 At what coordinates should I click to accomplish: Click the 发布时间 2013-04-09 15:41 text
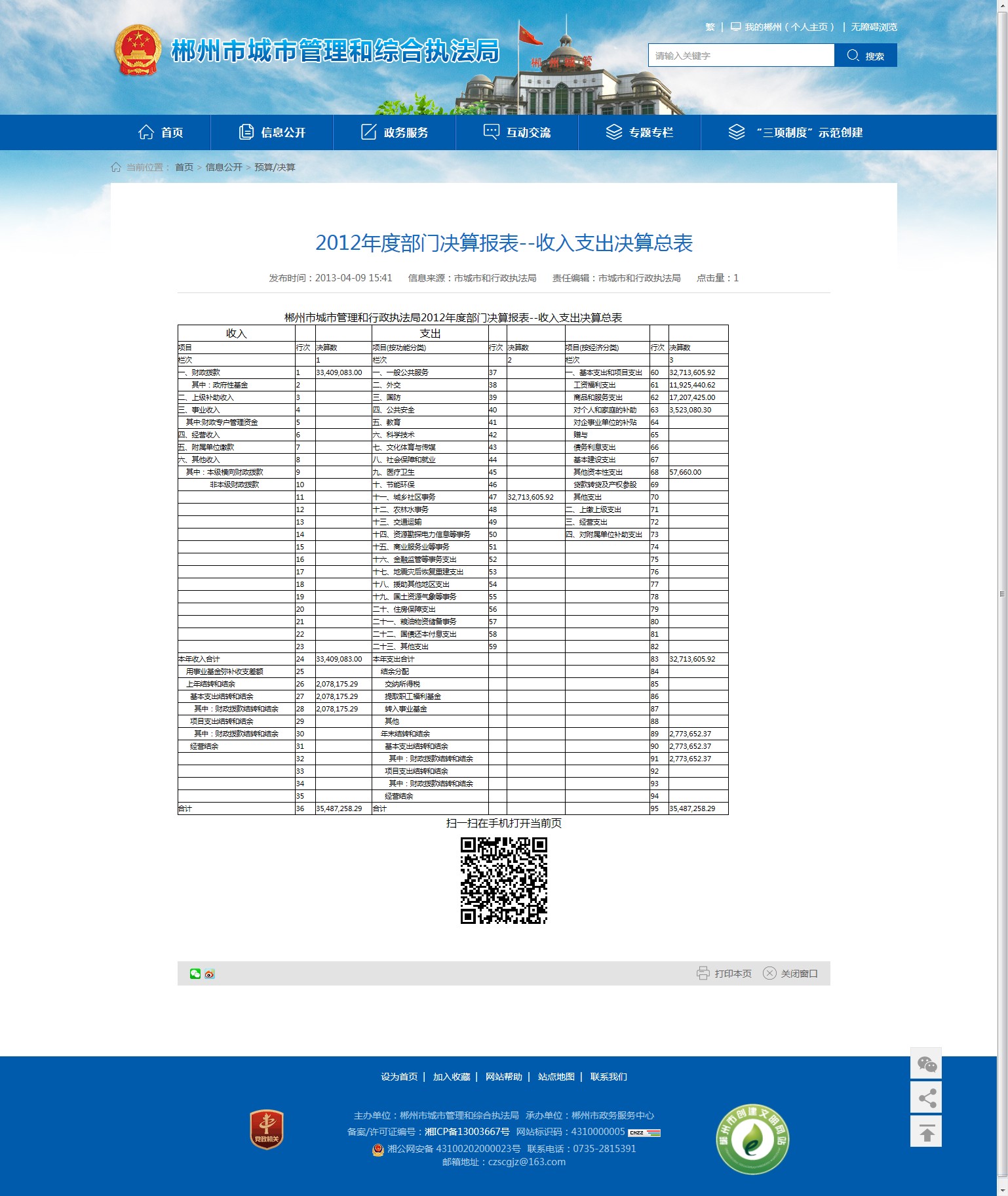tap(330, 278)
